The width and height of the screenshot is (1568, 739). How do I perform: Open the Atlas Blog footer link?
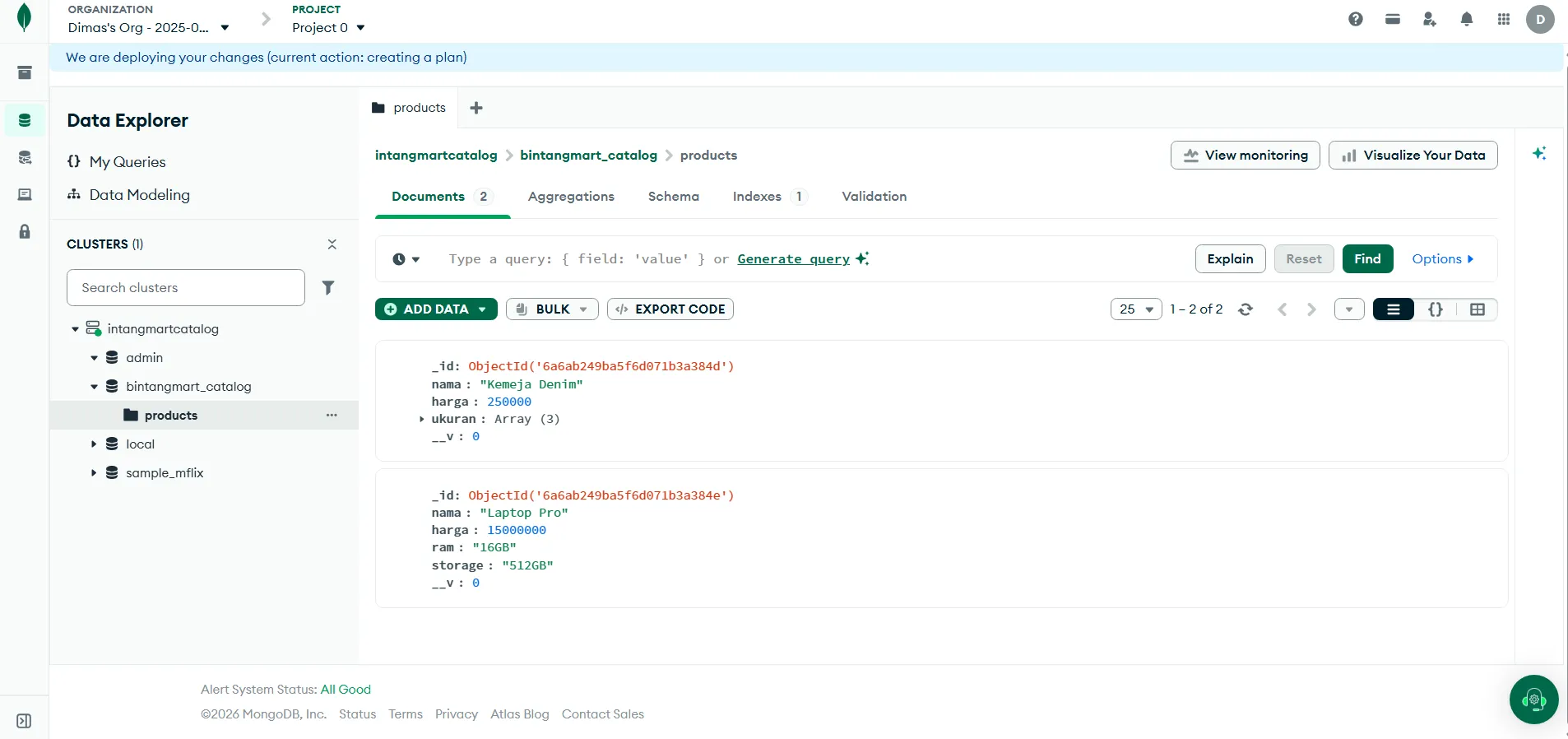(x=520, y=714)
